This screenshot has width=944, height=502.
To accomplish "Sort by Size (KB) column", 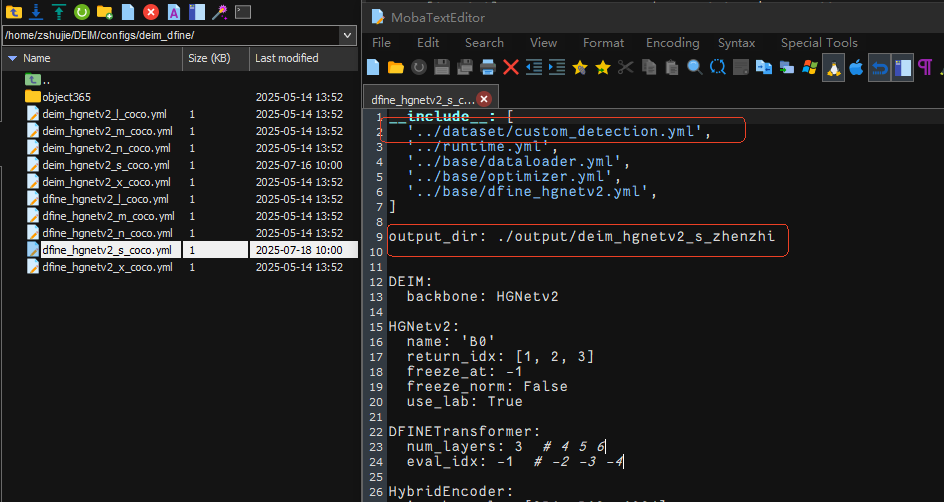I will coord(216,58).
